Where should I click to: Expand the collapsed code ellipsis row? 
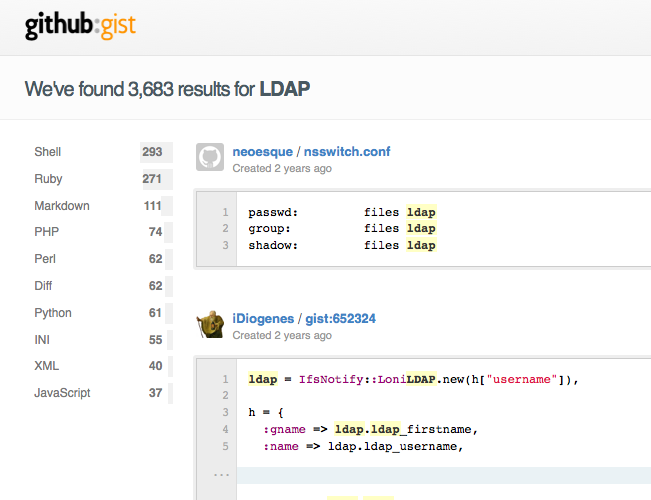(x=221, y=475)
